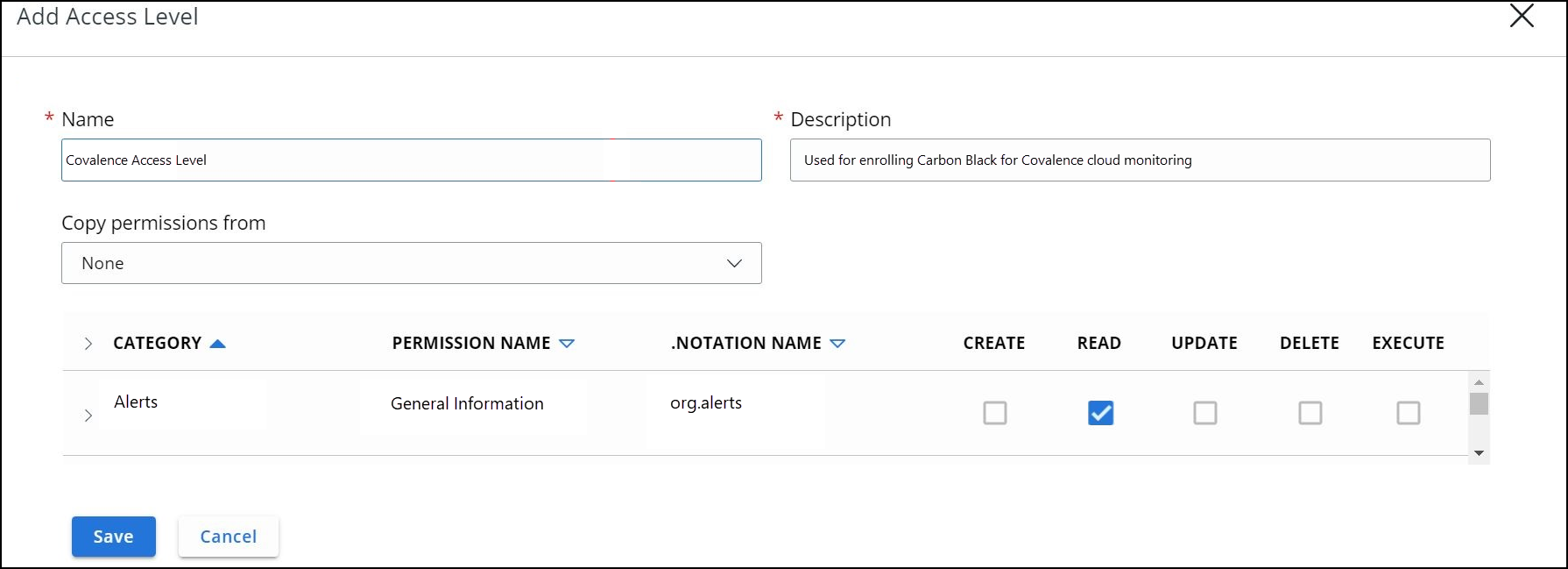This screenshot has width=1568, height=569.
Task: Uncheck Read permission for org.alerts
Action: 1100,413
